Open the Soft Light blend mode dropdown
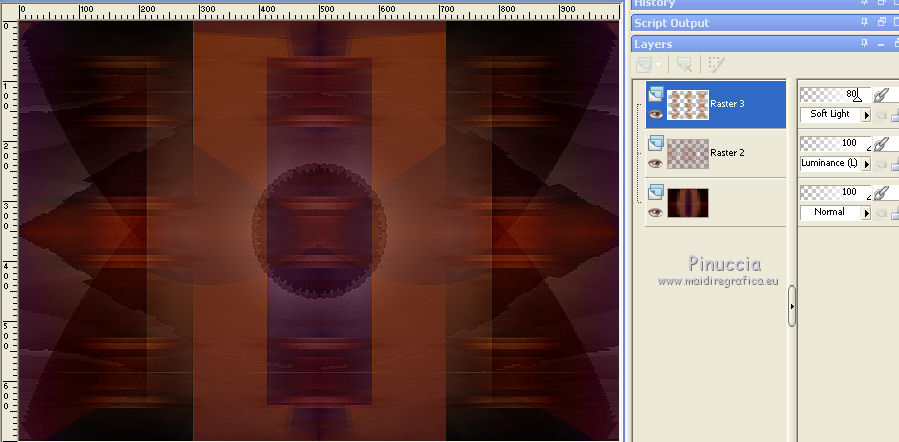The image size is (899, 442). pos(835,114)
